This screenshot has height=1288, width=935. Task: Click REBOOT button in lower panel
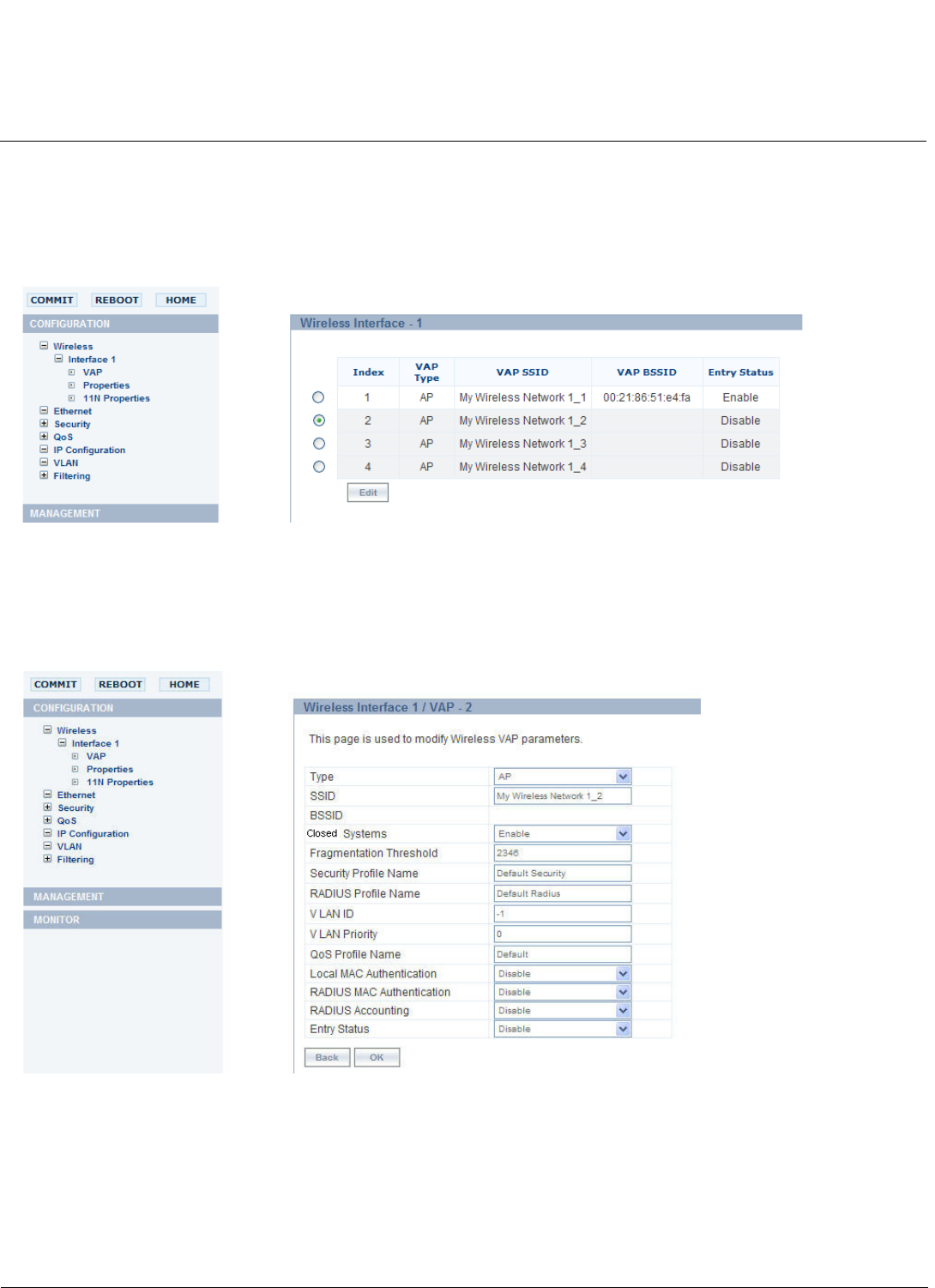tap(120, 685)
